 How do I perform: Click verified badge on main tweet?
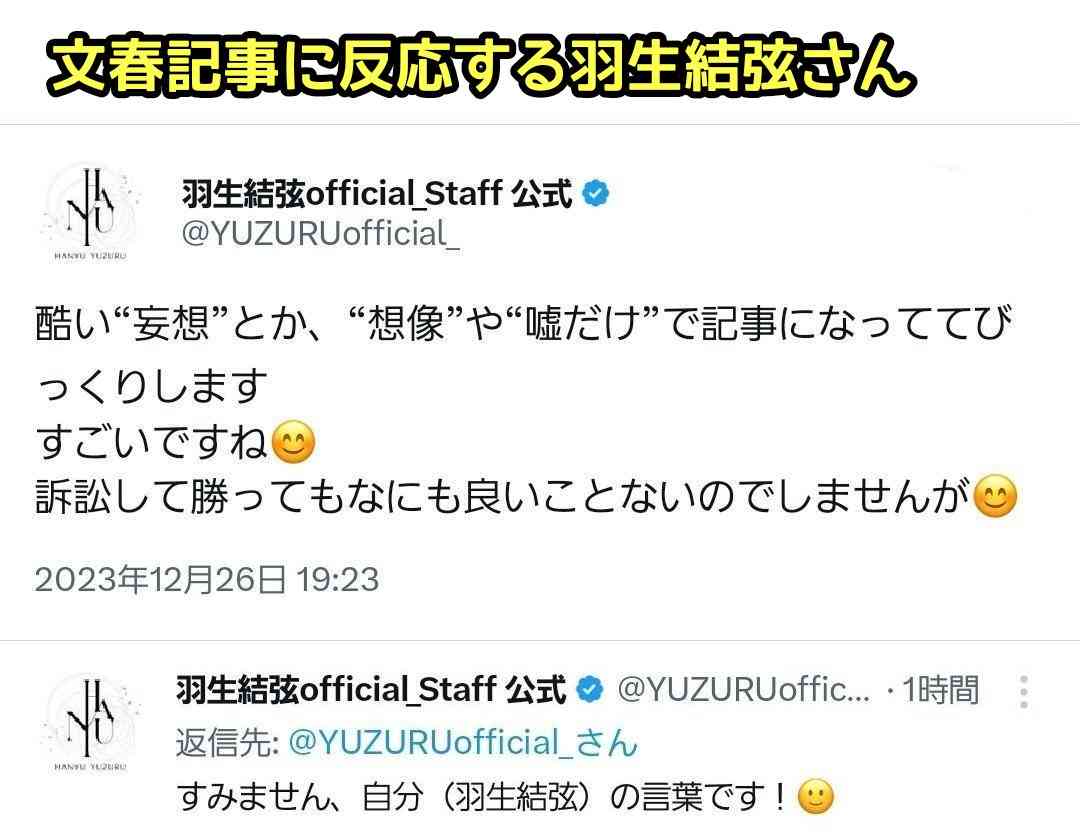pyautogui.click(x=596, y=194)
